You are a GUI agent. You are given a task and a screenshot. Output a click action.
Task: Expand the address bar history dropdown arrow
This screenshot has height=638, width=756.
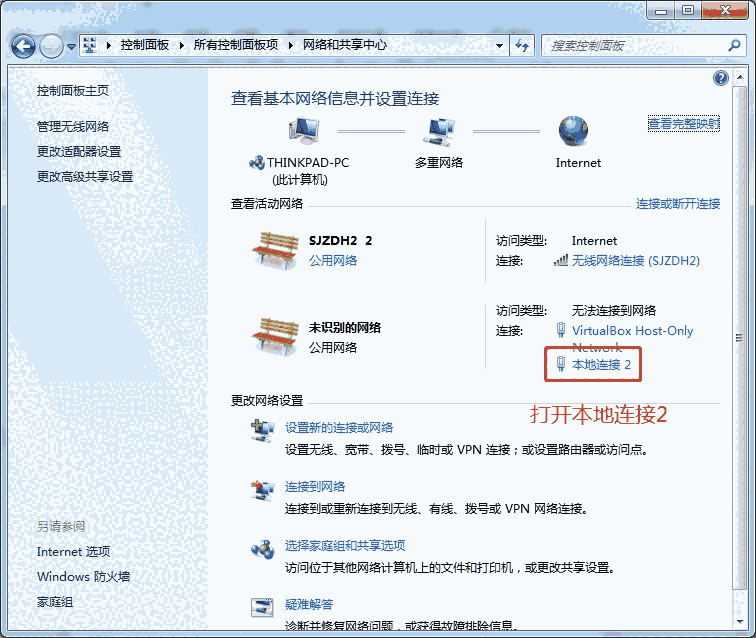point(500,45)
